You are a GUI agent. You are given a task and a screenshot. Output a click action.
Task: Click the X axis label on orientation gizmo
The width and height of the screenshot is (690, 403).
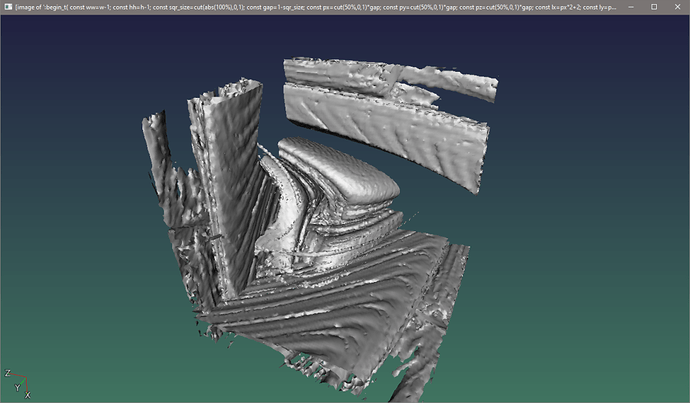[x=27, y=396]
